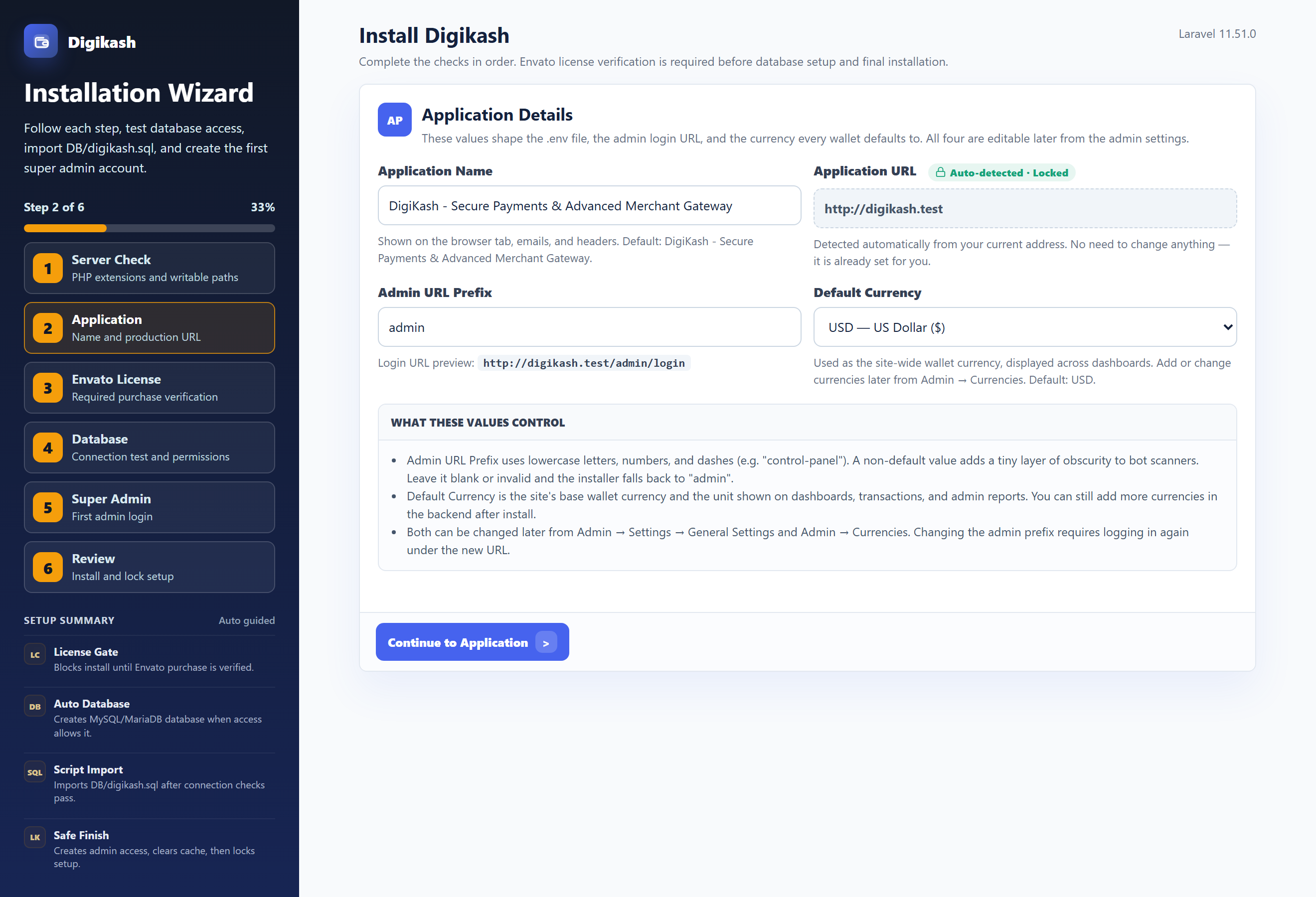Click the step 6 number badge
The image size is (1316, 897).
tap(47, 568)
